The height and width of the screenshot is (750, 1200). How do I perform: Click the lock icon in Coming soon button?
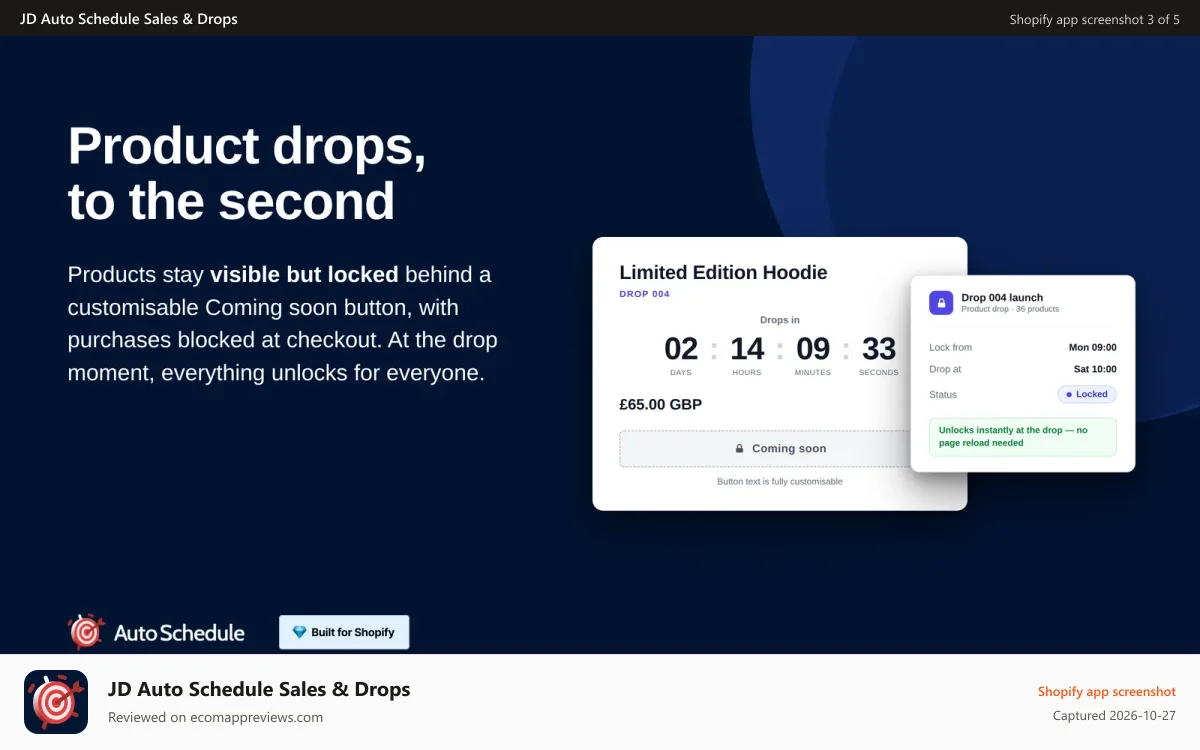(x=740, y=449)
